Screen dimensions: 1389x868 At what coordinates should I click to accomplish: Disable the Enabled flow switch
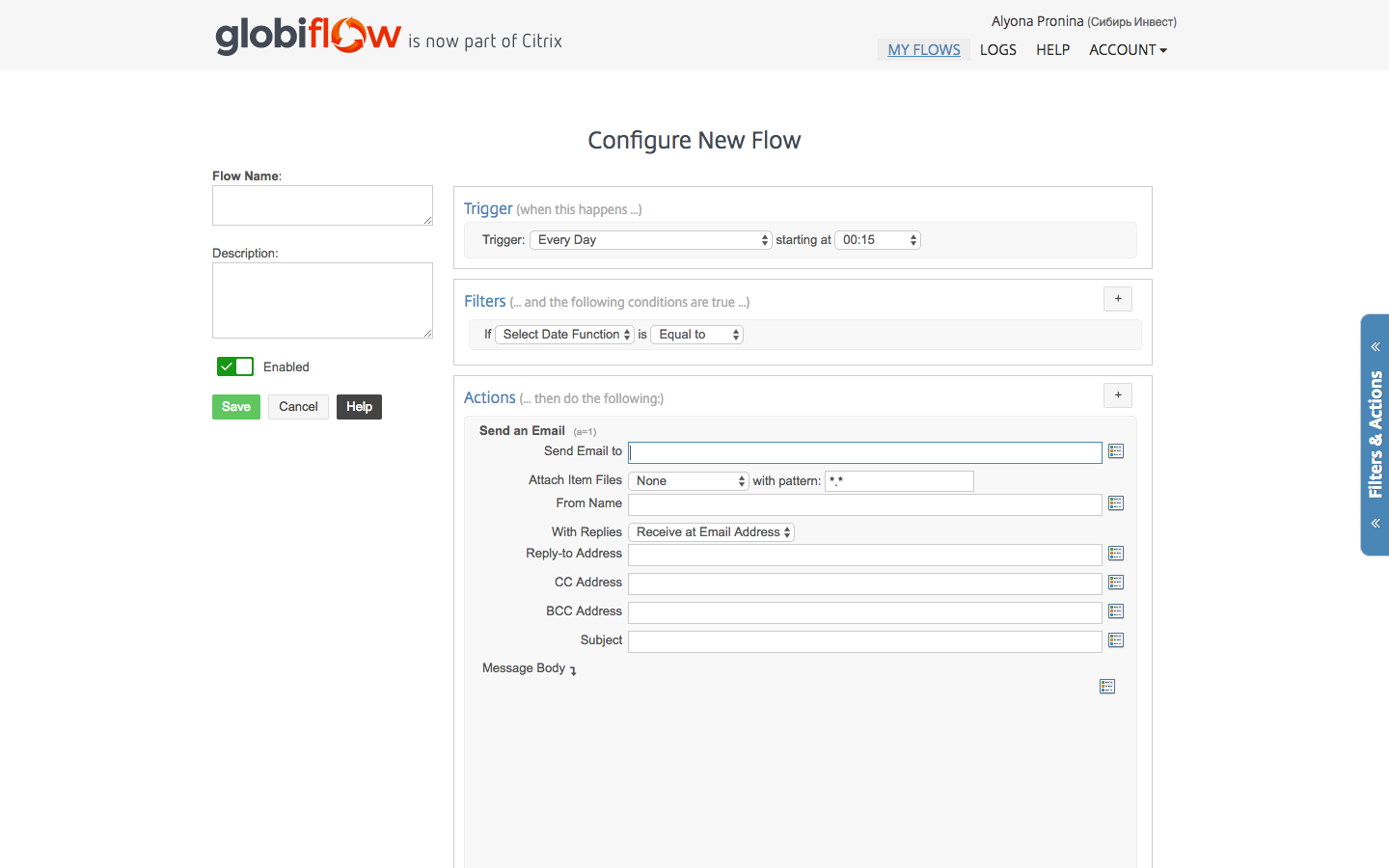coord(234,366)
